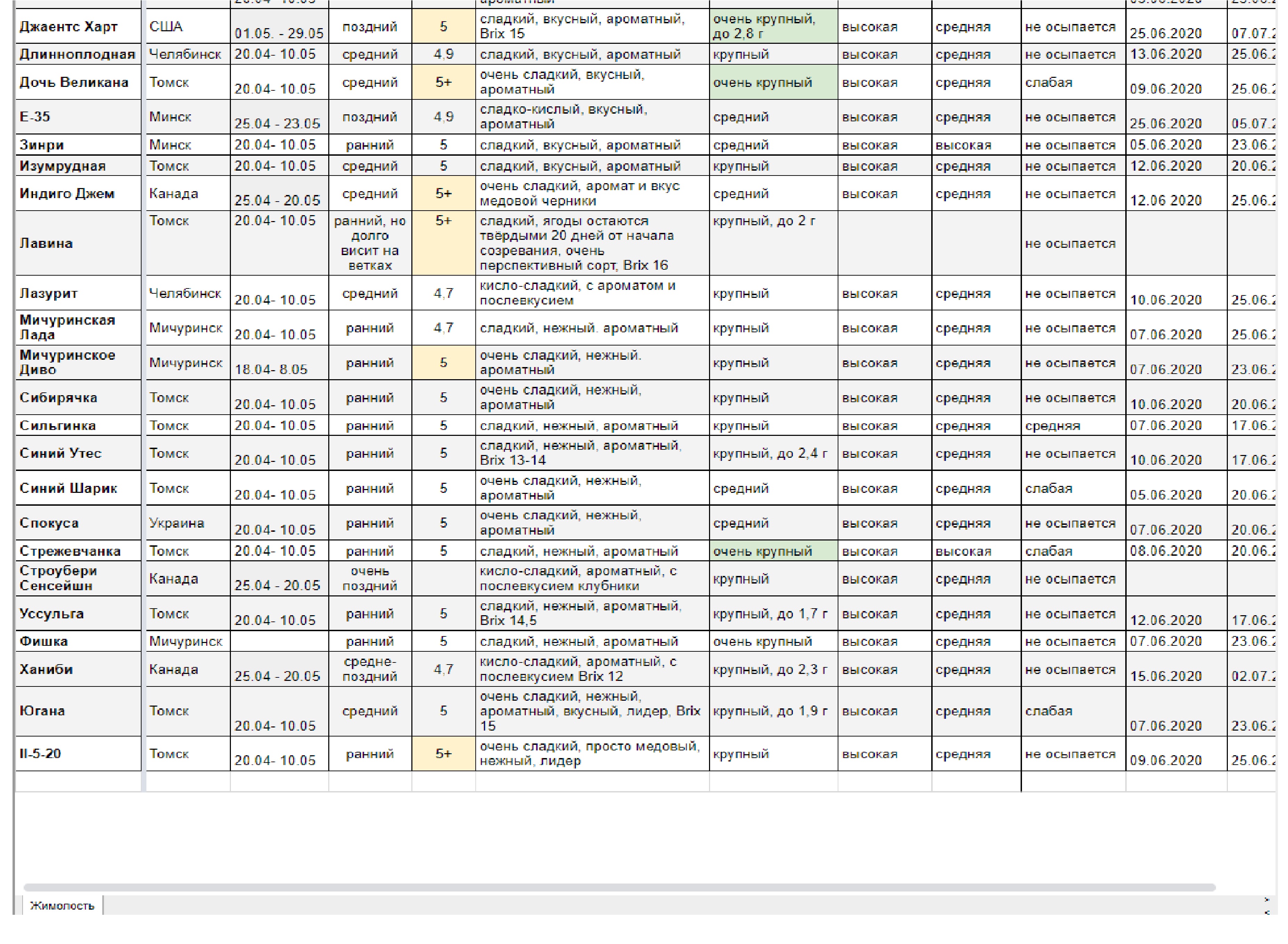1288x944 pixels.
Task: Select the 'послевкусием клубники' taste cell
Action: click(592, 578)
